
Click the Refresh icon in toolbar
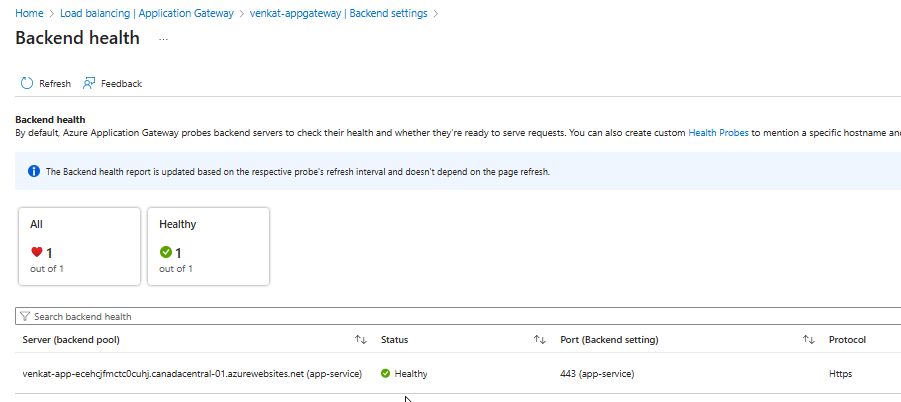pyautogui.click(x=27, y=83)
